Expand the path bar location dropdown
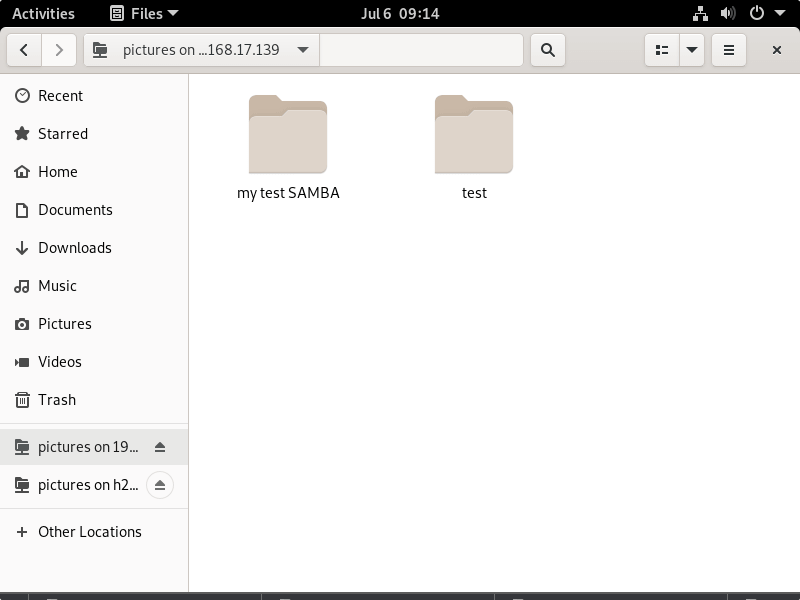Screen dimensions: 800x600 pos(303,50)
